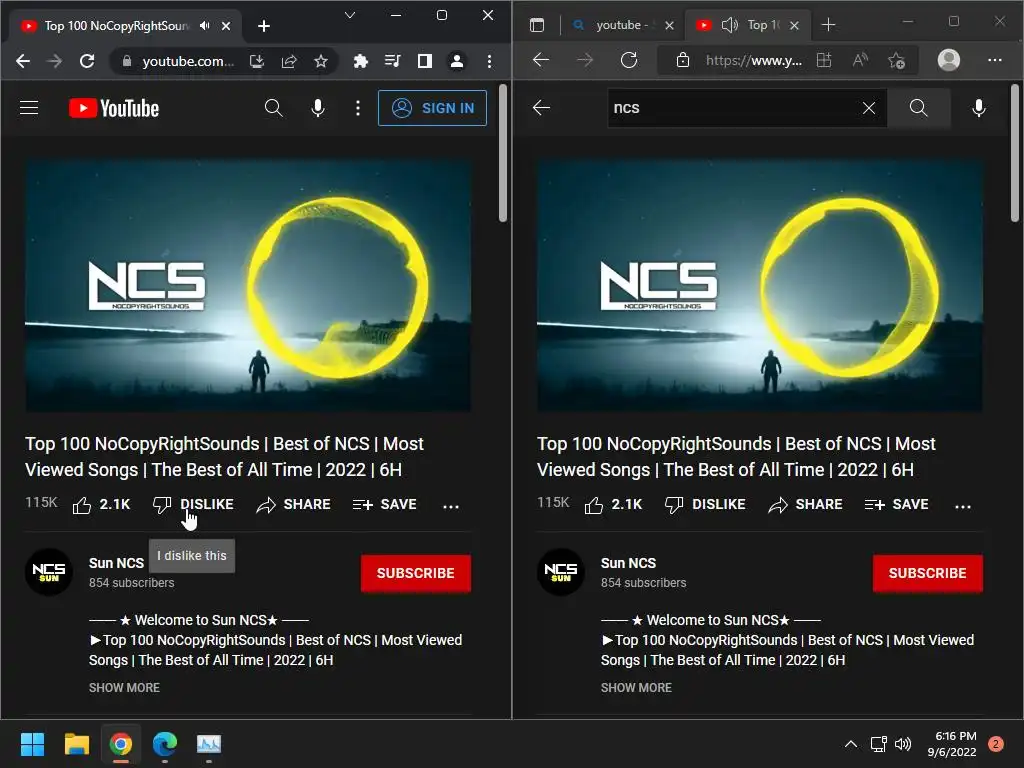This screenshot has height=768, width=1024.
Task: Open Sun NCS channel avatar in Chrome window
Action: tap(49, 572)
